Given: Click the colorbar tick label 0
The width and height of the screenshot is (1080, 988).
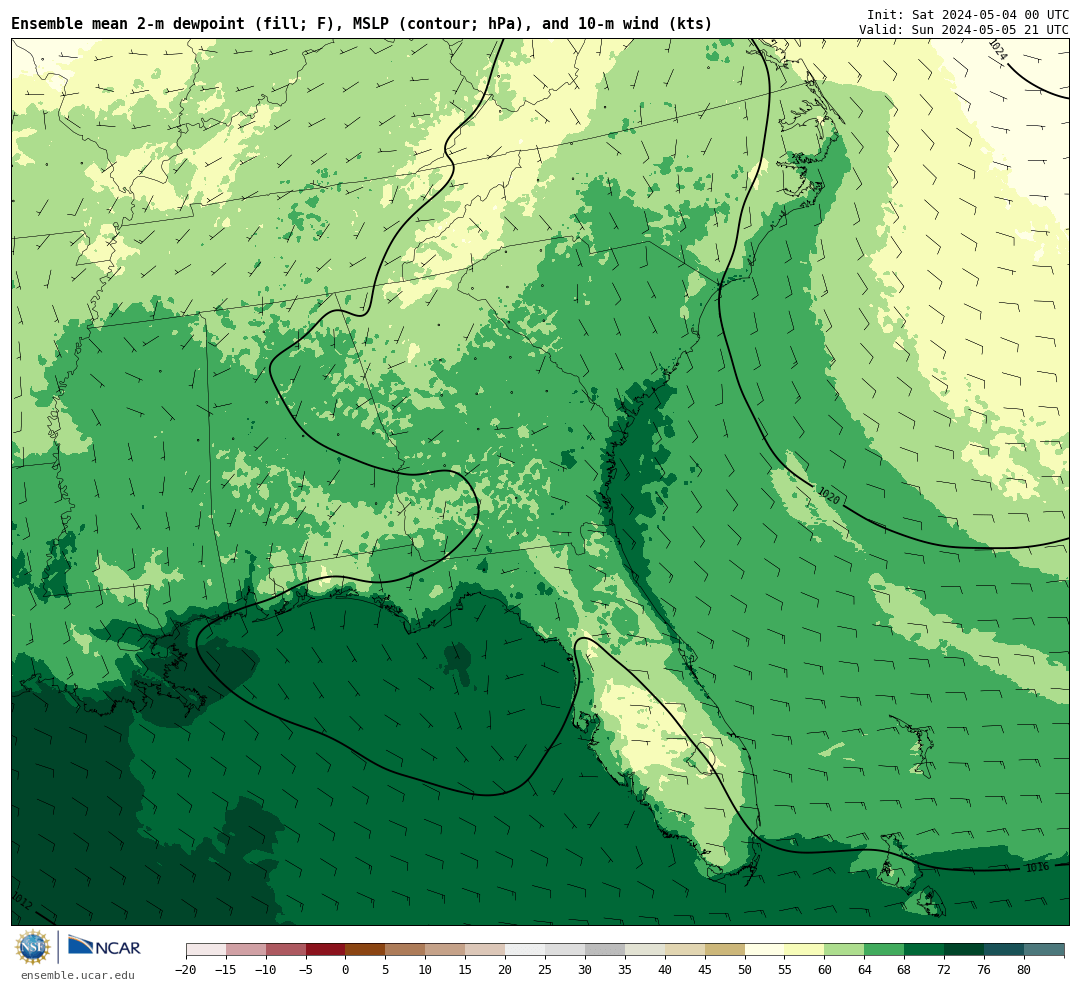Looking at the screenshot, I should pyautogui.click(x=346, y=970).
